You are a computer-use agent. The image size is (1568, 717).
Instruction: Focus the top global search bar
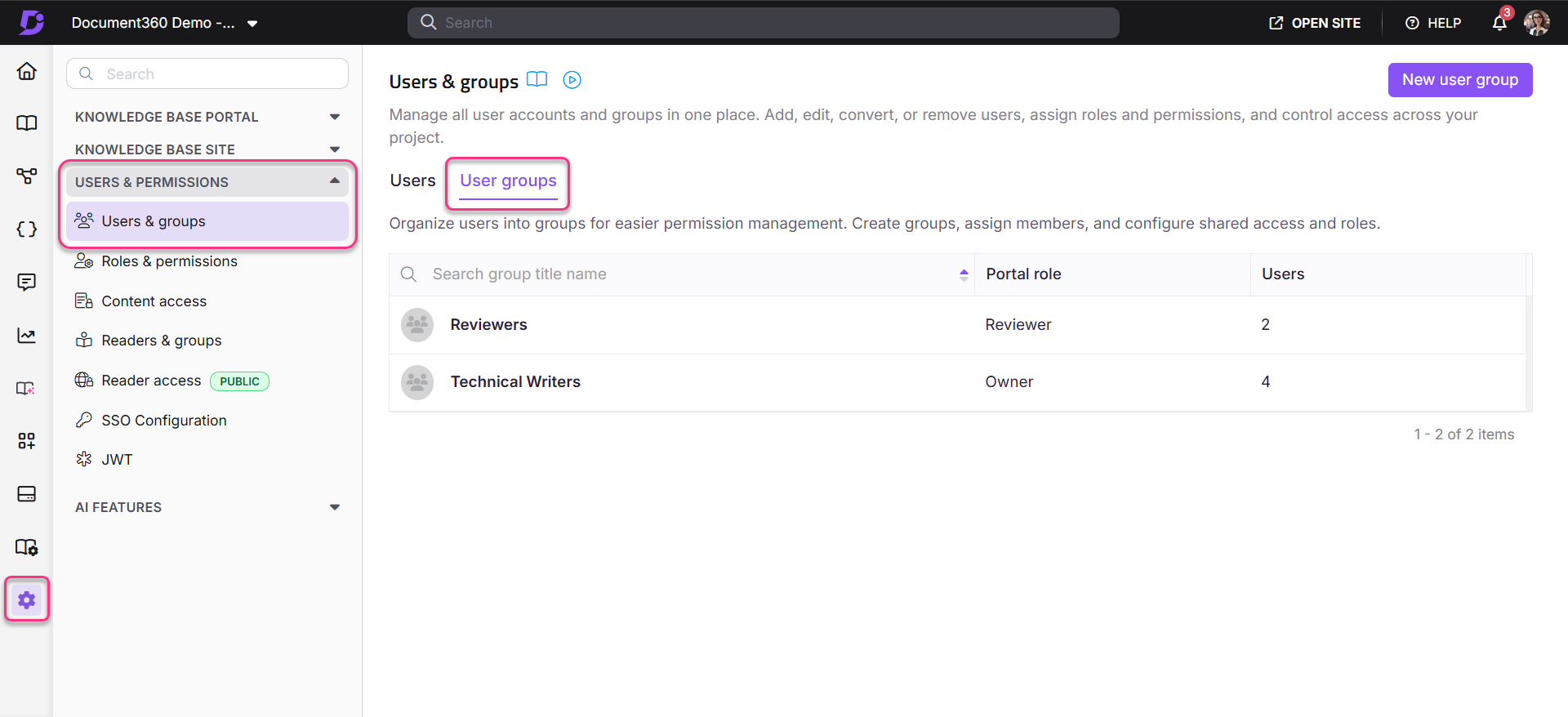click(x=764, y=23)
